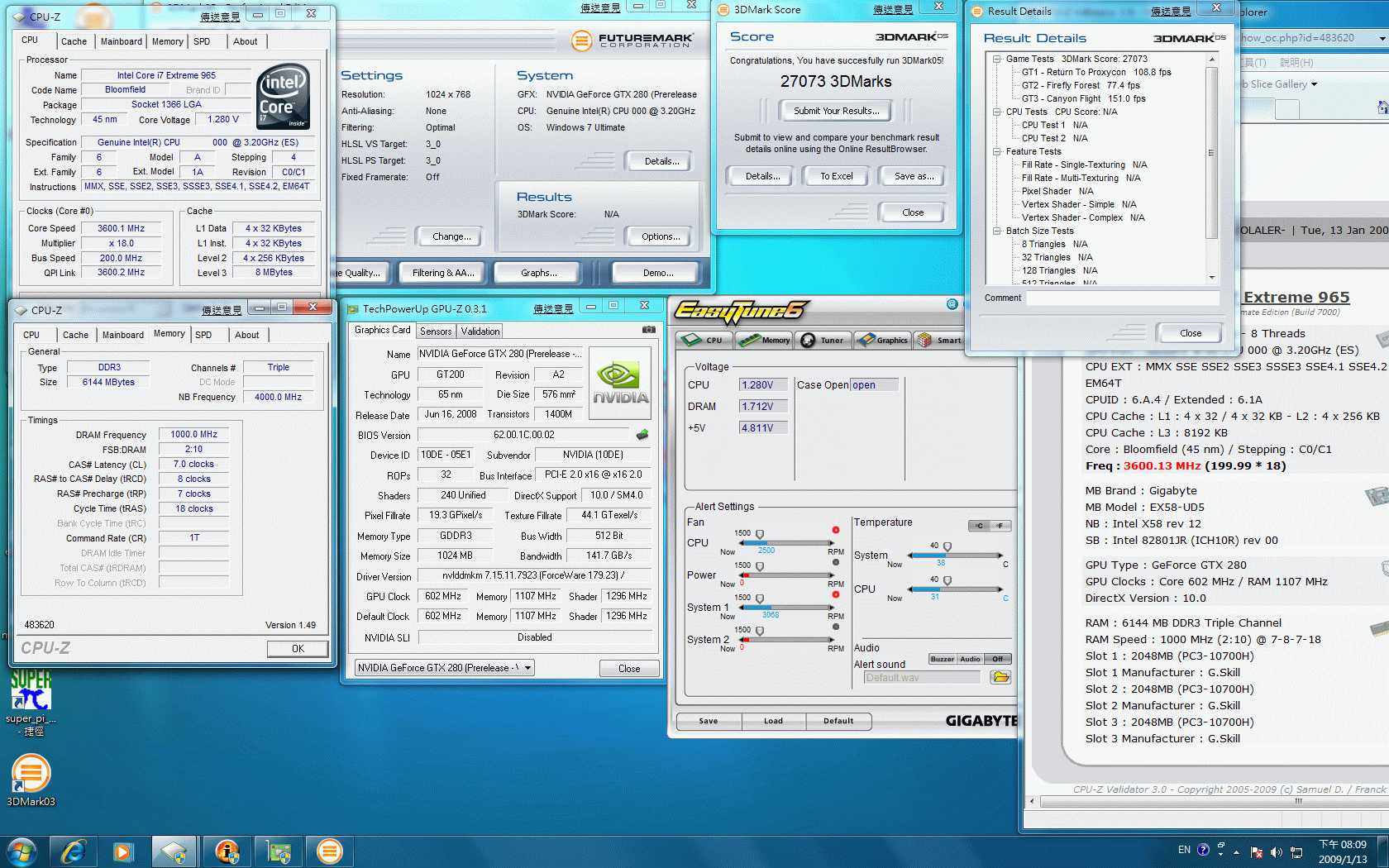Collapse Batch Size Tests tree node
This screenshot has width=1389, height=868.
click(x=997, y=231)
